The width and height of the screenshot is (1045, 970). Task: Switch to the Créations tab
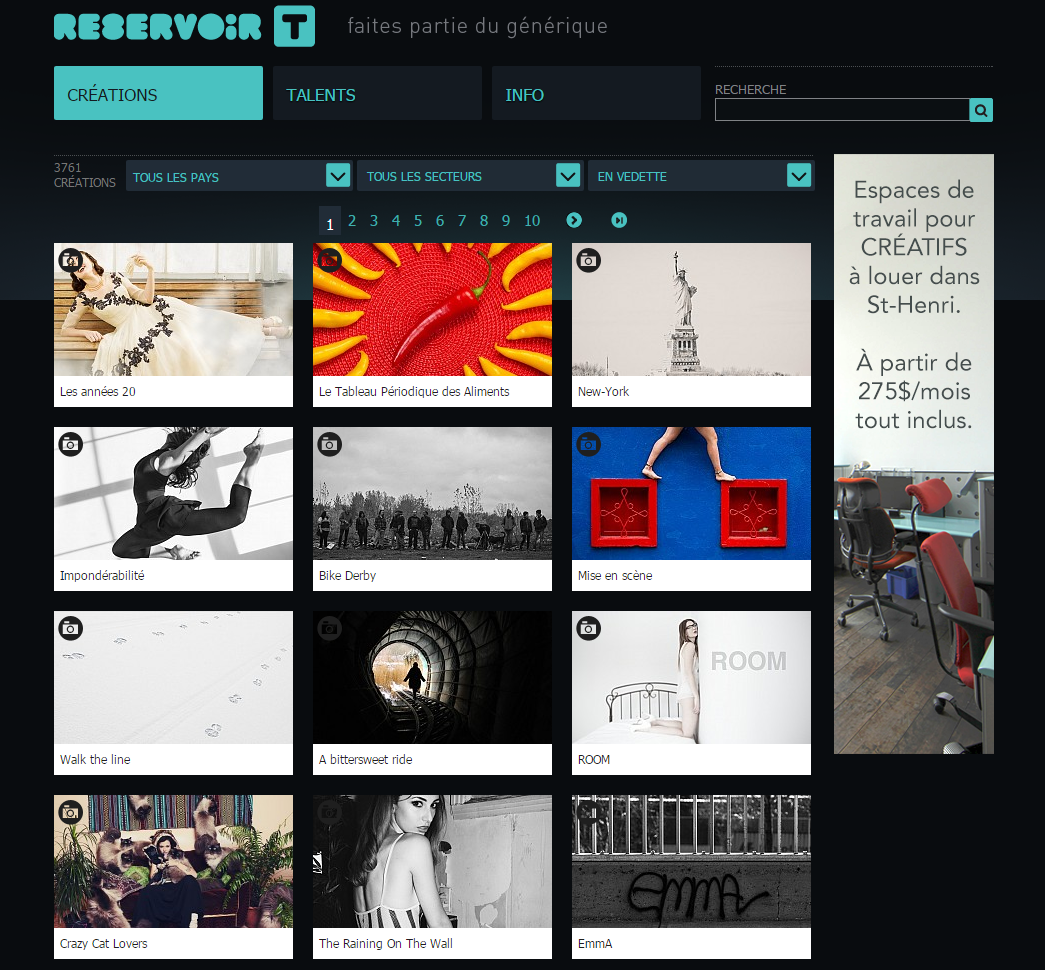click(x=158, y=93)
